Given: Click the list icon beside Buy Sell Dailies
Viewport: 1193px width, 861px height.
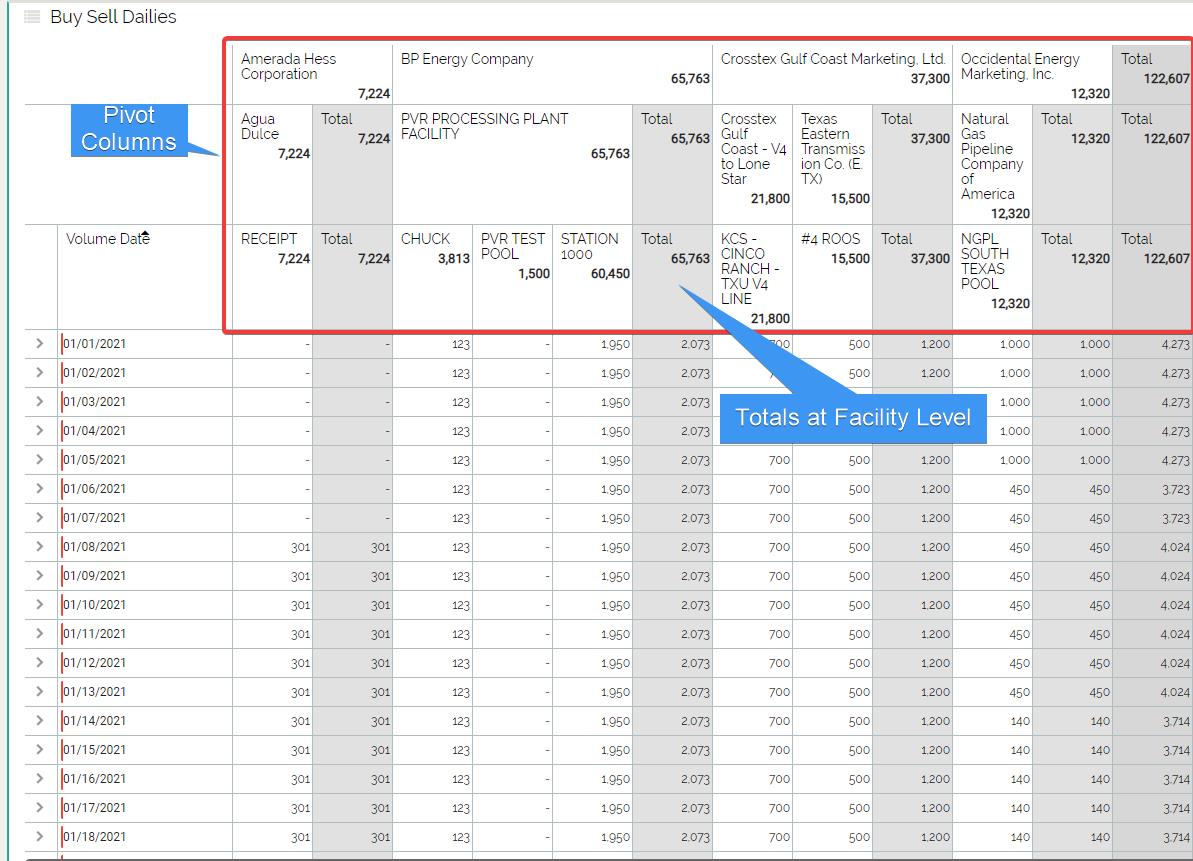Looking at the screenshot, I should [33, 17].
